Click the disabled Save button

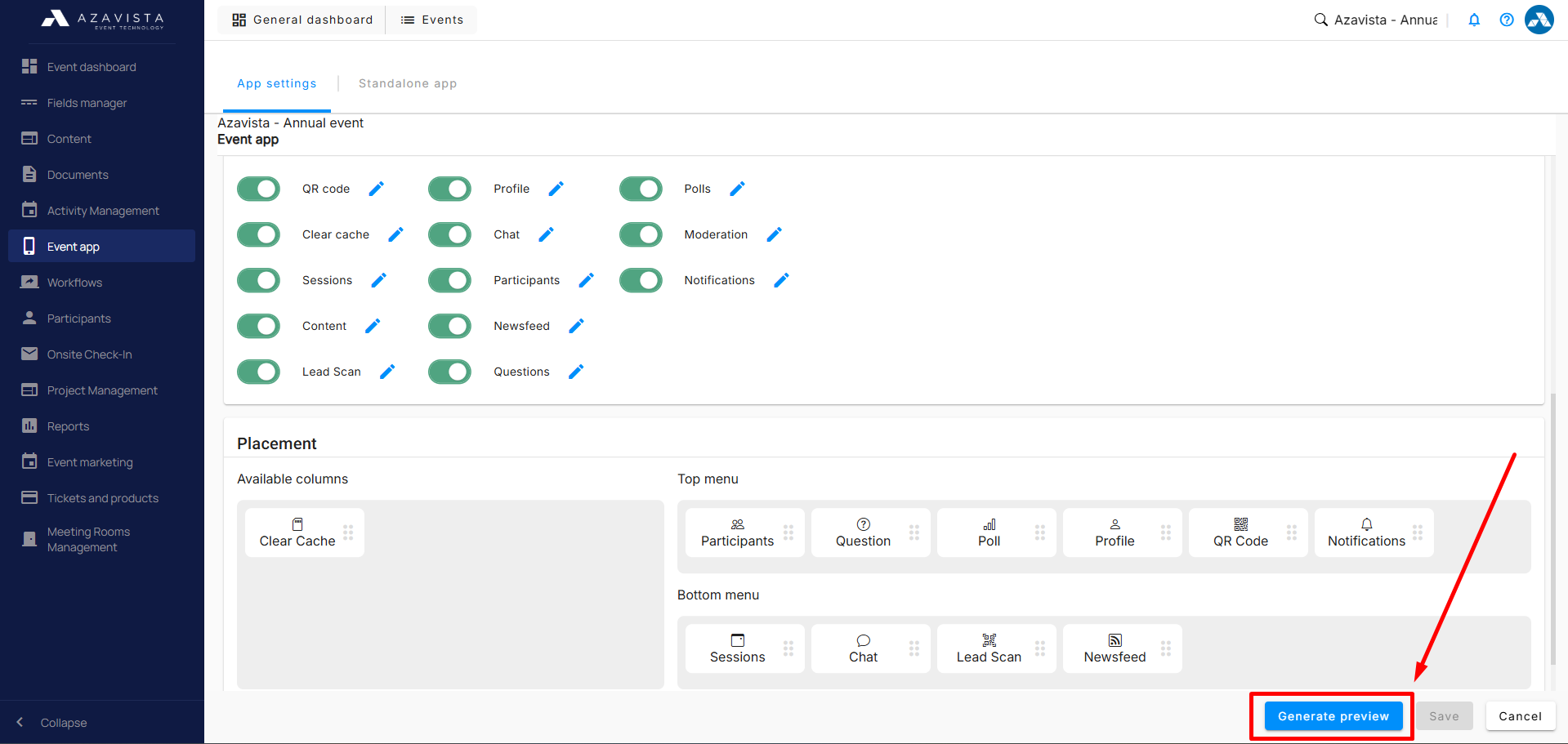[x=1444, y=716]
